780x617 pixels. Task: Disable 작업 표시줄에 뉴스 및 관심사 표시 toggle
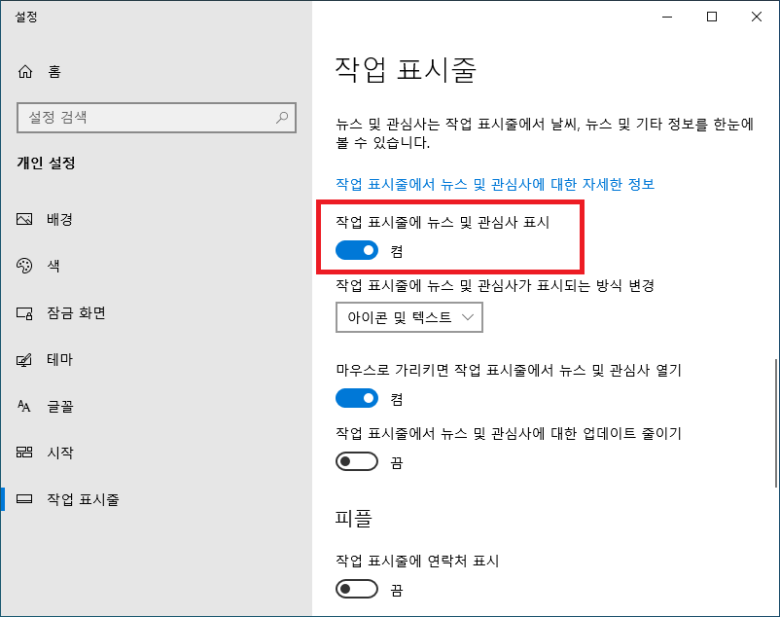(357, 250)
